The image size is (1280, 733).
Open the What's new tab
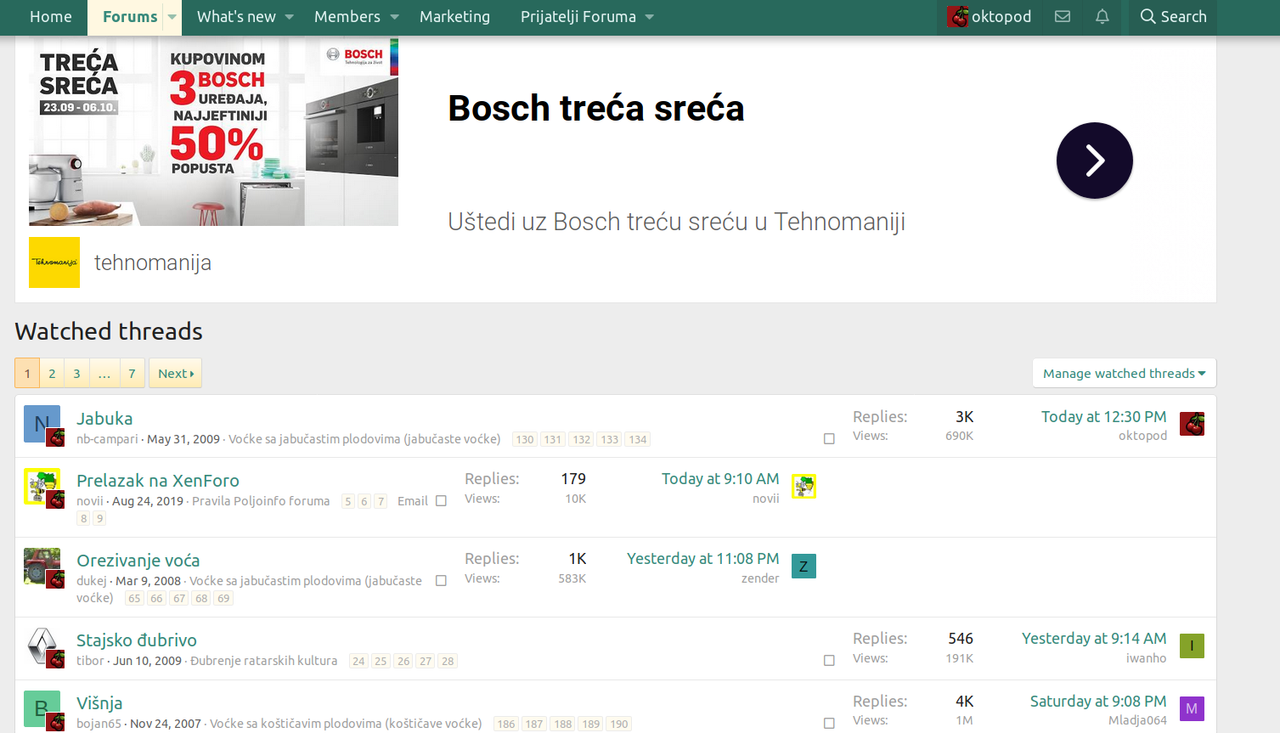tap(236, 16)
